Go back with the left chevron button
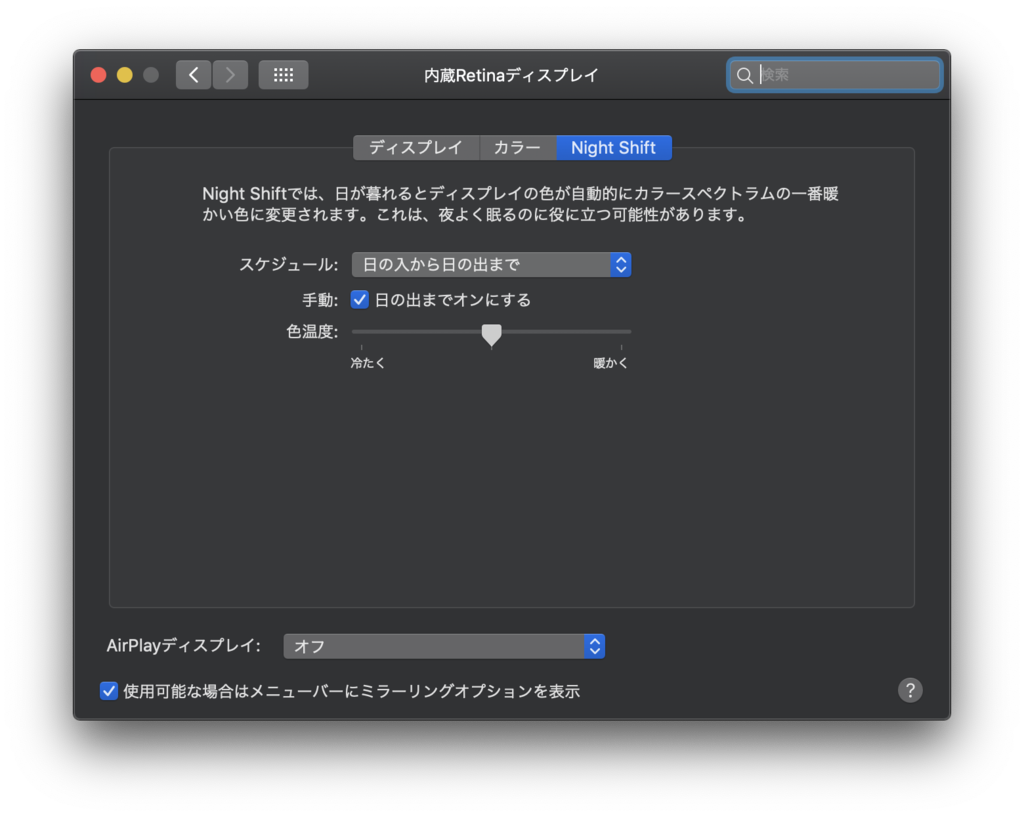 click(x=193, y=75)
